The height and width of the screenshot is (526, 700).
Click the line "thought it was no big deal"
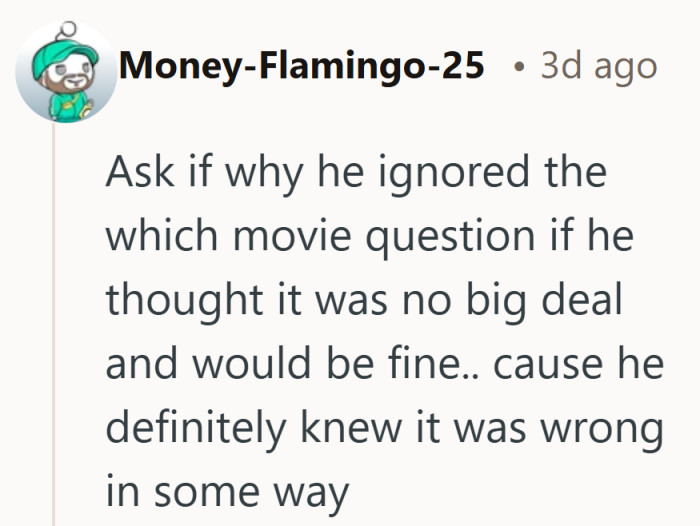pyautogui.click(x=364, y=301)
